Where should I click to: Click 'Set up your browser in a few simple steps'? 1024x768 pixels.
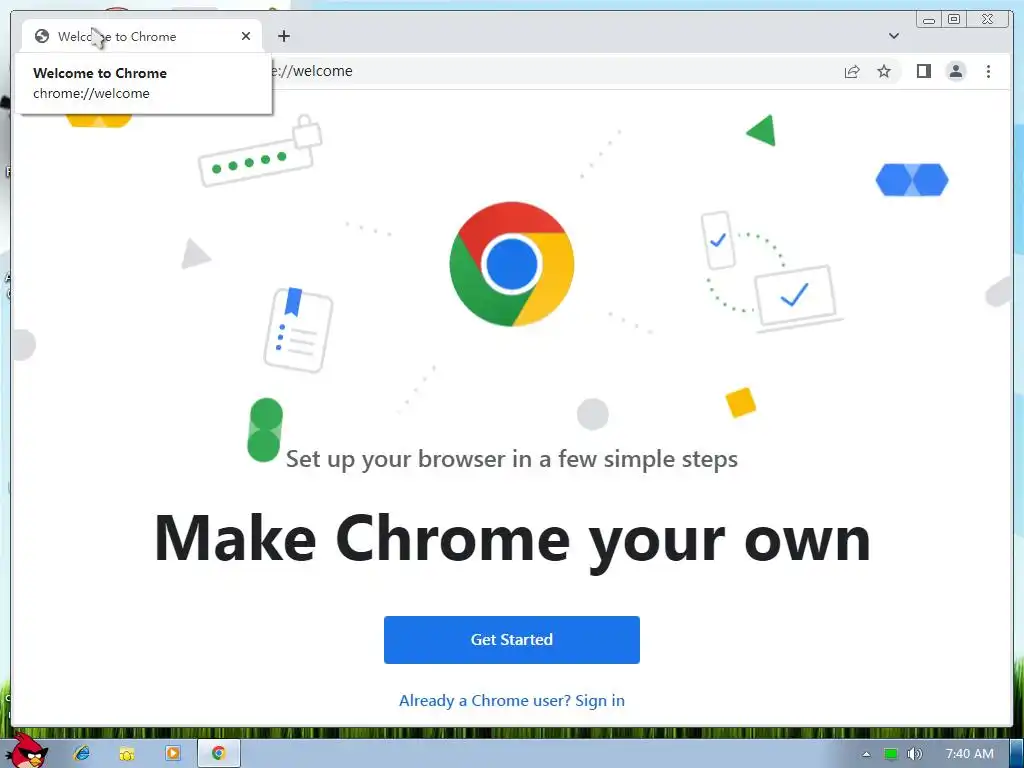511,459
